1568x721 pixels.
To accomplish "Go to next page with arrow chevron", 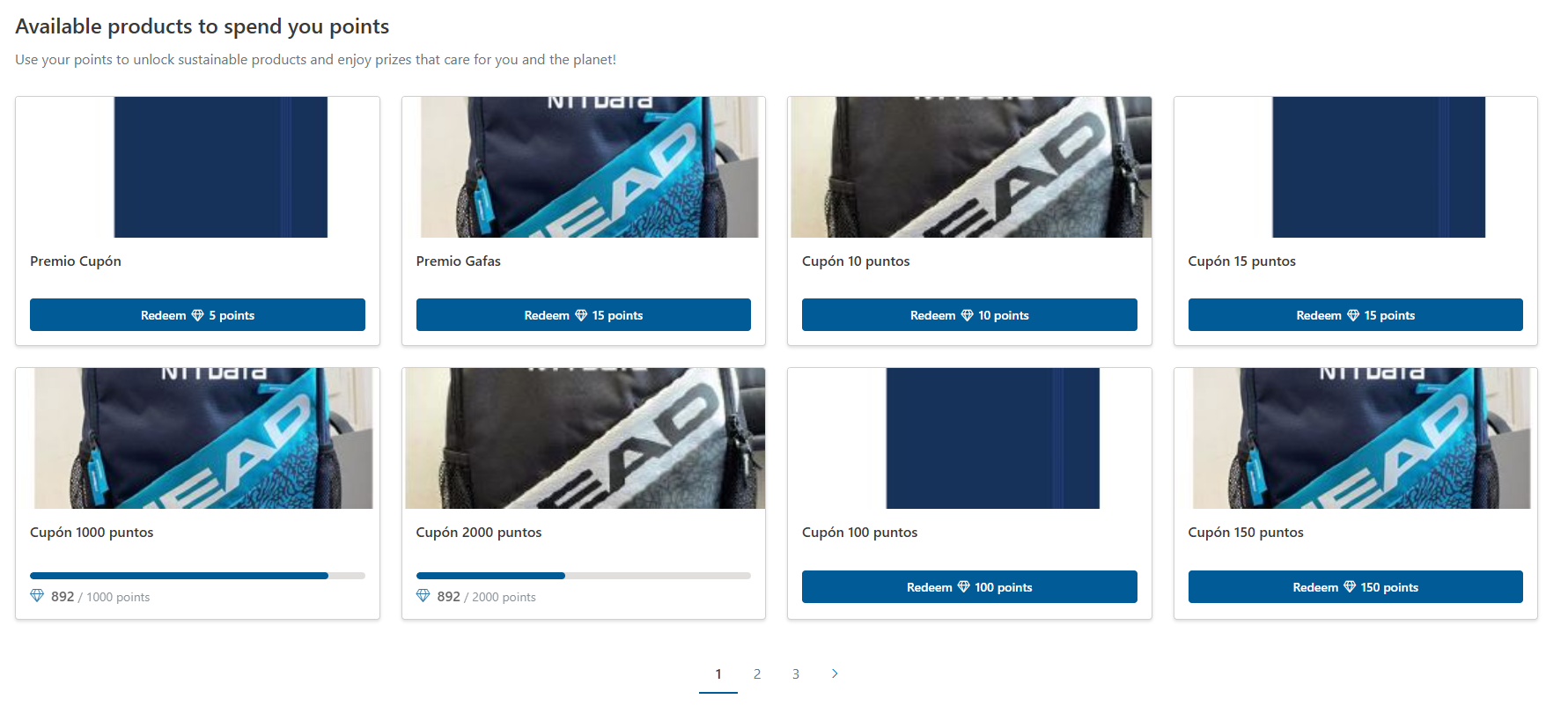I will (835, 673).
